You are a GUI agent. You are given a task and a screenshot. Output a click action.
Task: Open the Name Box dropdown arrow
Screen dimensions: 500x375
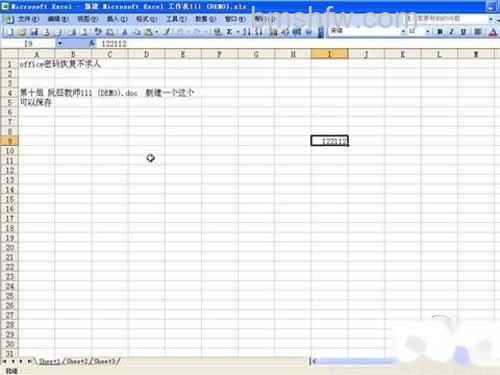pyautogui.click(x=60, y=44)
